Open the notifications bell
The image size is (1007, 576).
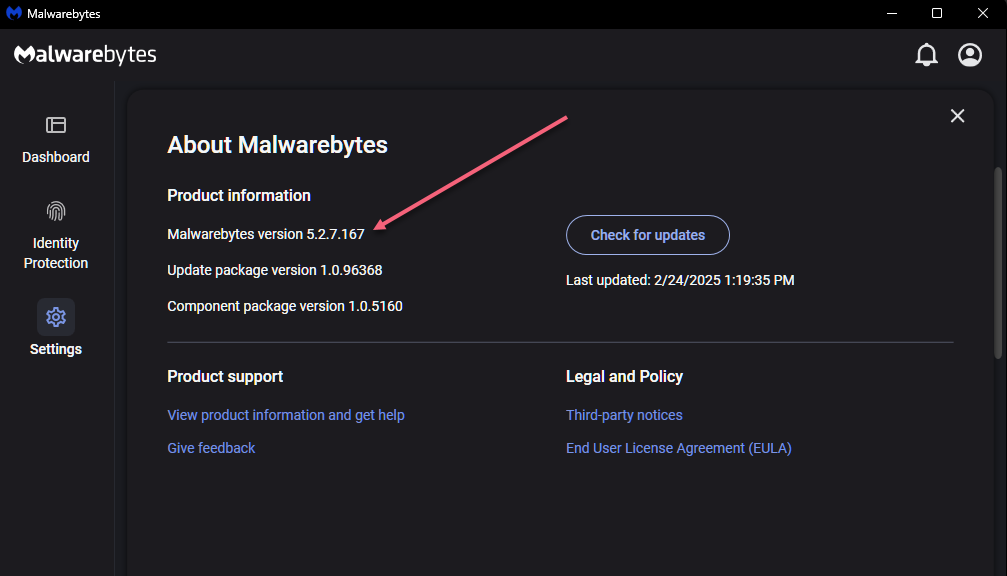926,55
